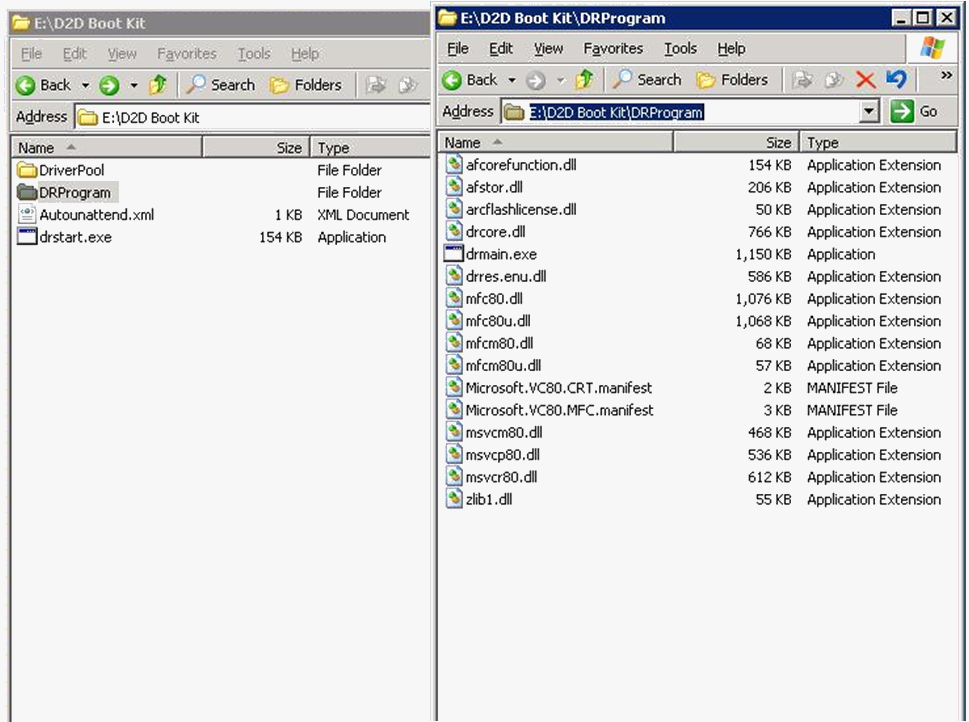Click the Delete (red X) toolbar icon
The width and height of the screenshot is (969, 722).
pos(866,80)
